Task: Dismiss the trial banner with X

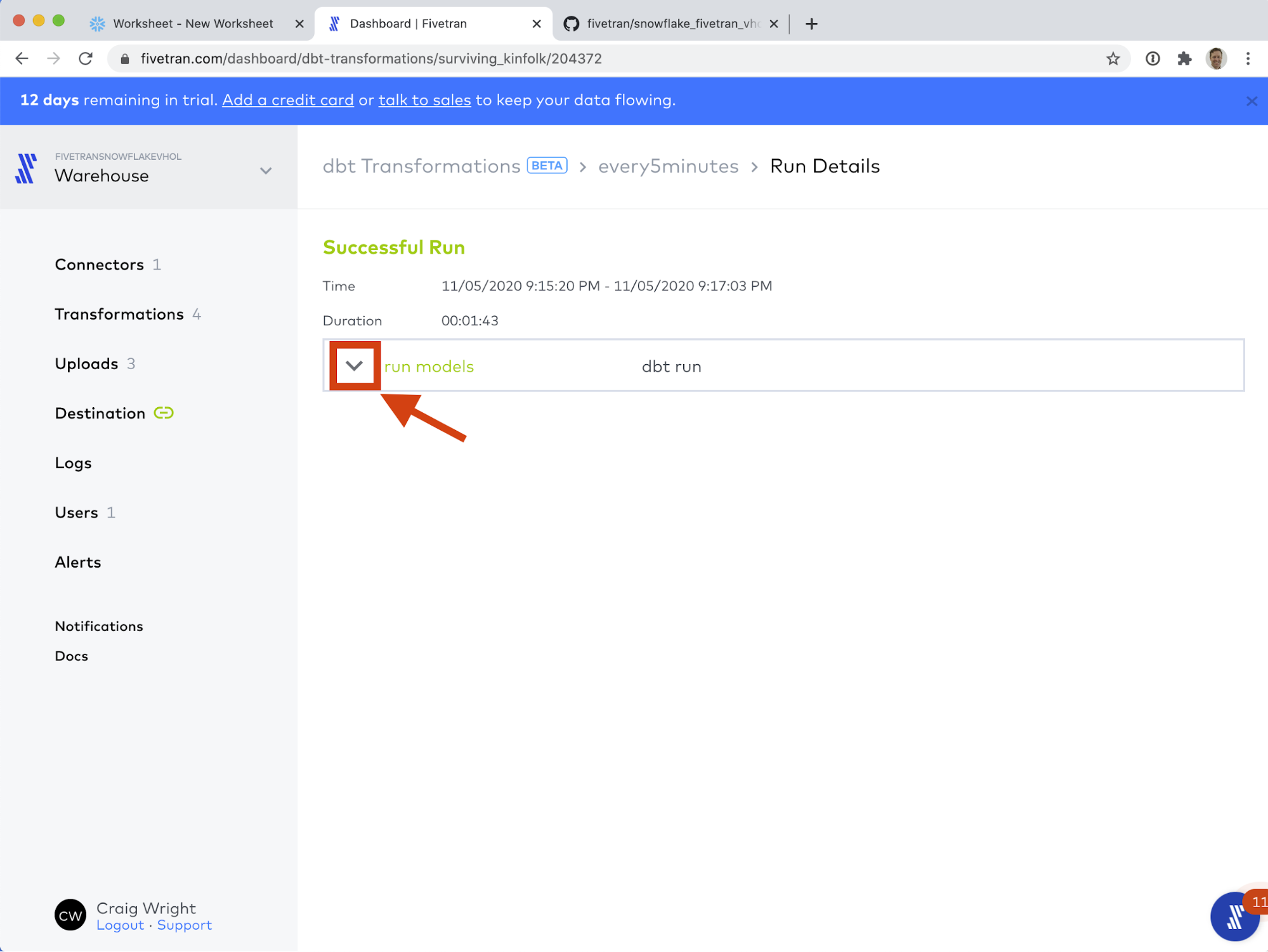Action: click(1251, 101)
